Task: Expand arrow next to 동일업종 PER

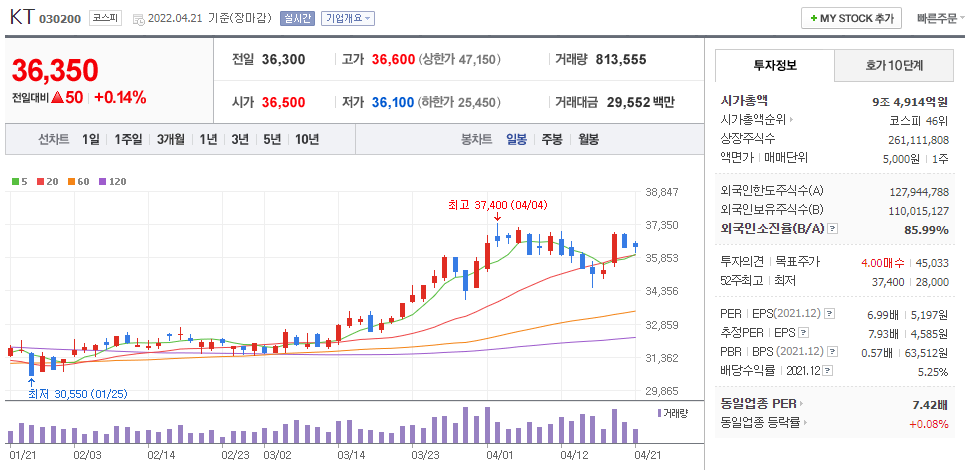Action: 801,404
